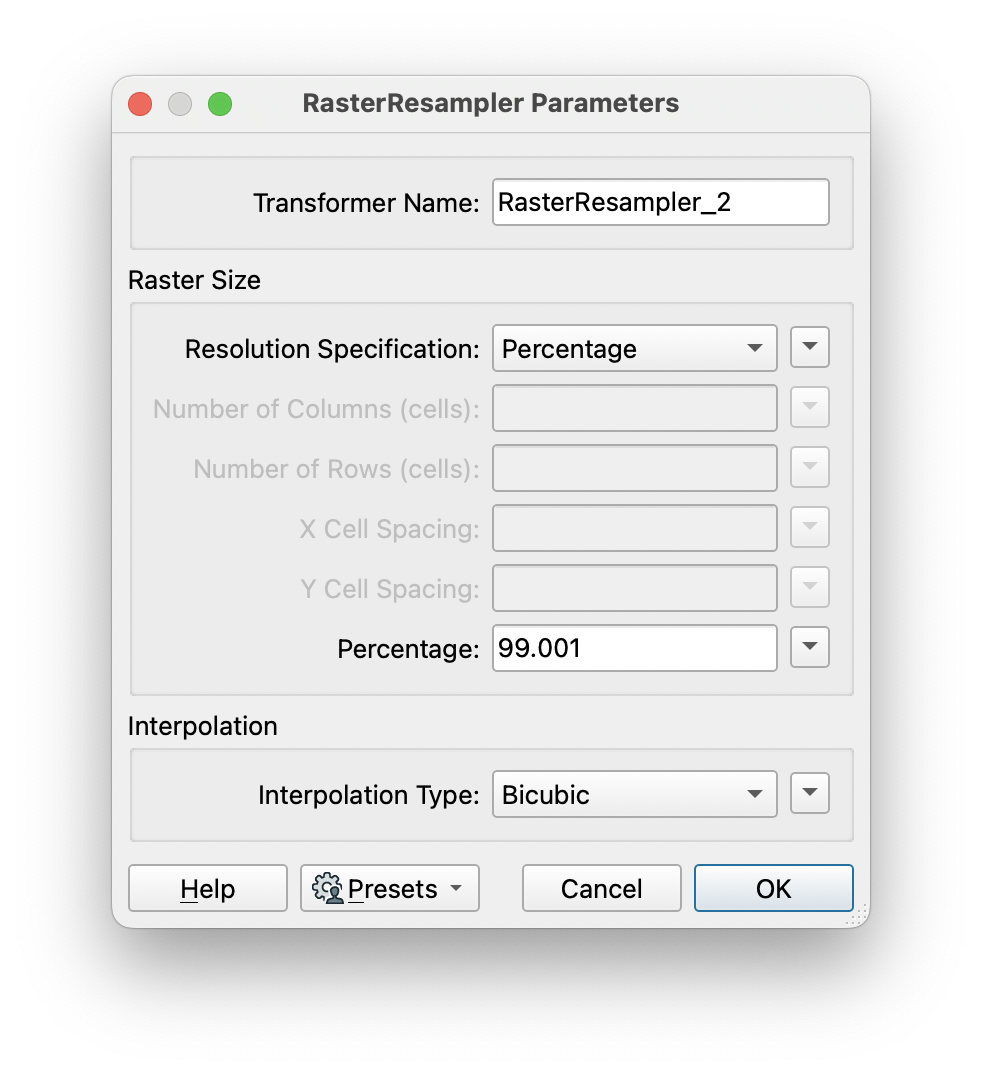Open the Interpolation Type dropdown showing Bicubic

click(634, 794)
